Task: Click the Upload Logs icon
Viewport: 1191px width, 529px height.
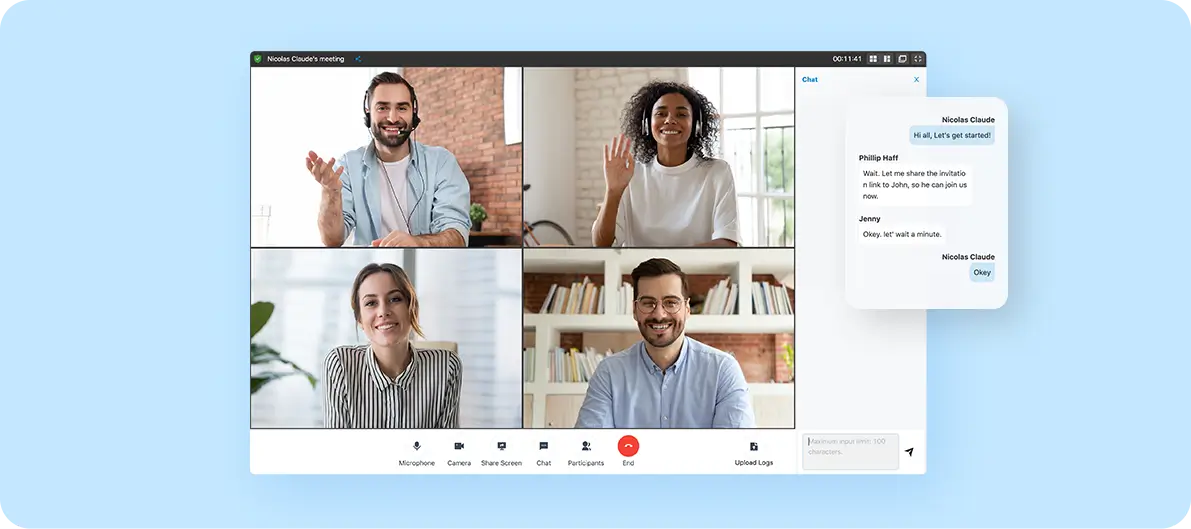Action: pyautogui.click(x=754, y=447)
